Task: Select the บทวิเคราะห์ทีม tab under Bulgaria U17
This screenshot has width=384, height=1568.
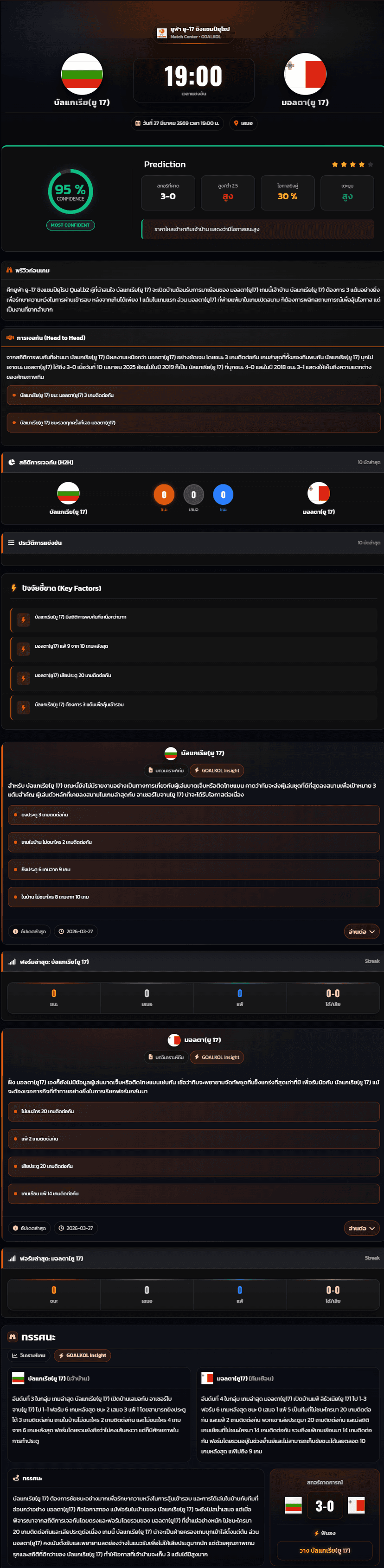Action: [166, 771]
